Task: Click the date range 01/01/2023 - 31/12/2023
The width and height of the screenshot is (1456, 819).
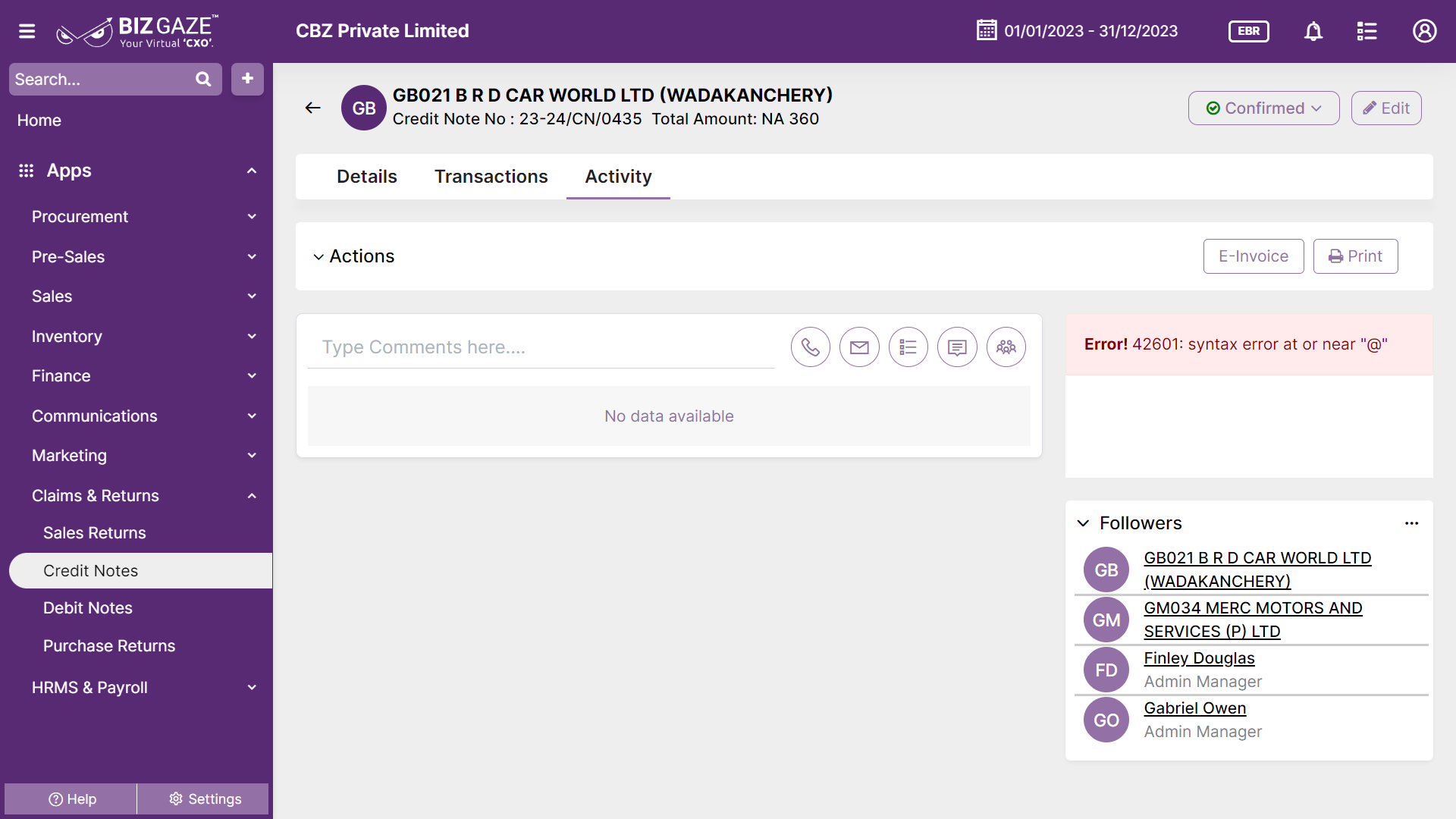Action: point(1090,31)
